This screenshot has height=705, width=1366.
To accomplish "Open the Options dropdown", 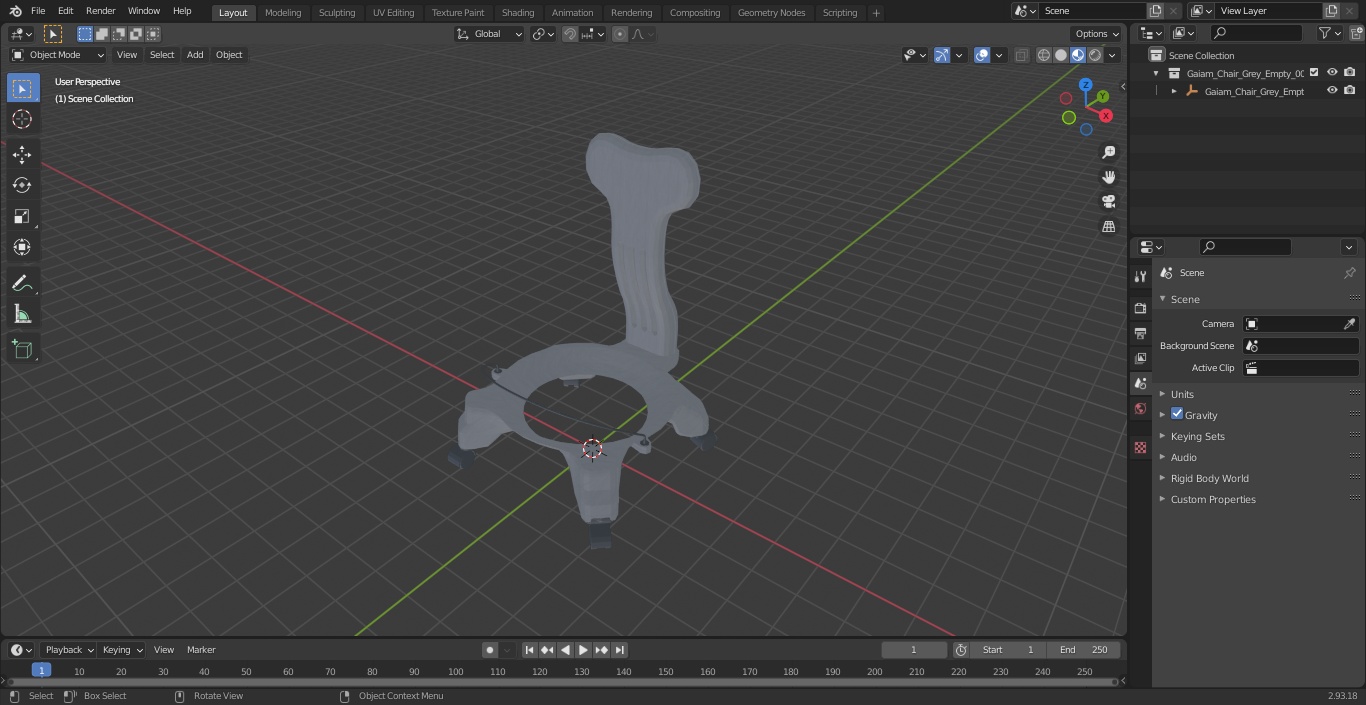I will coord(1097,34).
